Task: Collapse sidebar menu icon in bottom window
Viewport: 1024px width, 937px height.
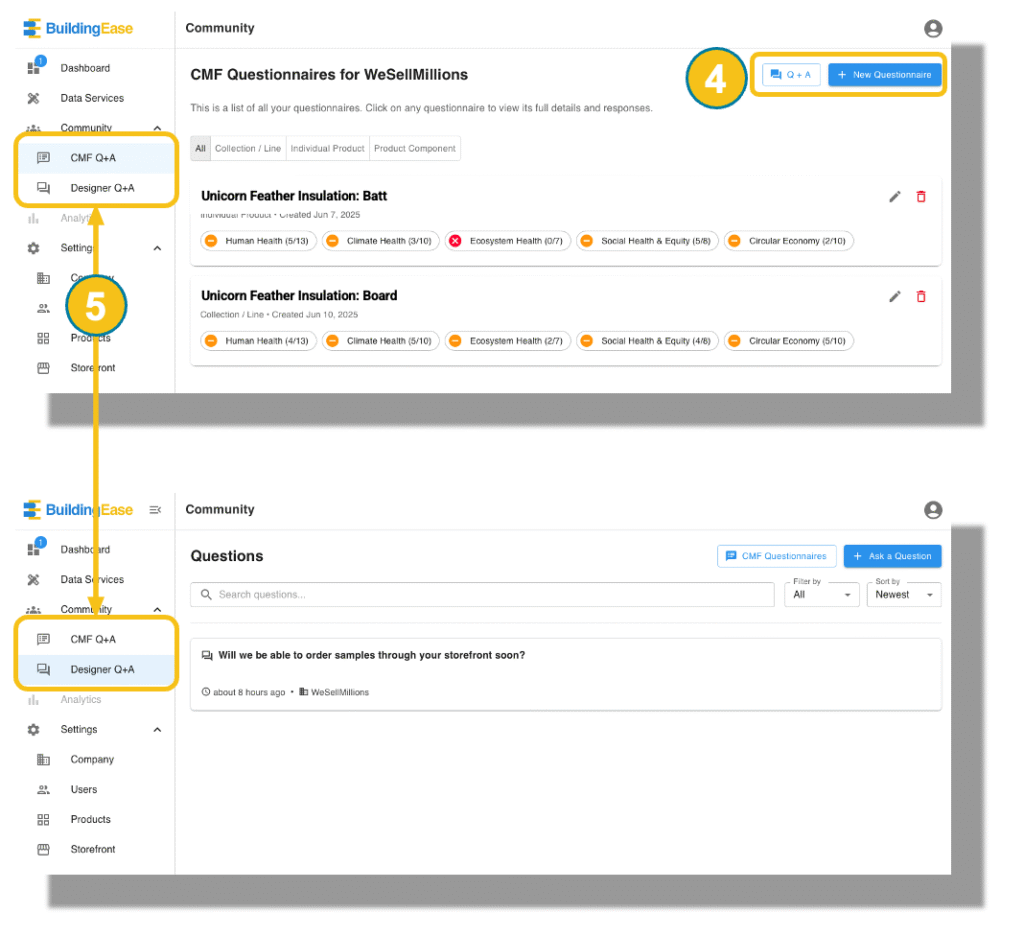Action: click(155, 510)
